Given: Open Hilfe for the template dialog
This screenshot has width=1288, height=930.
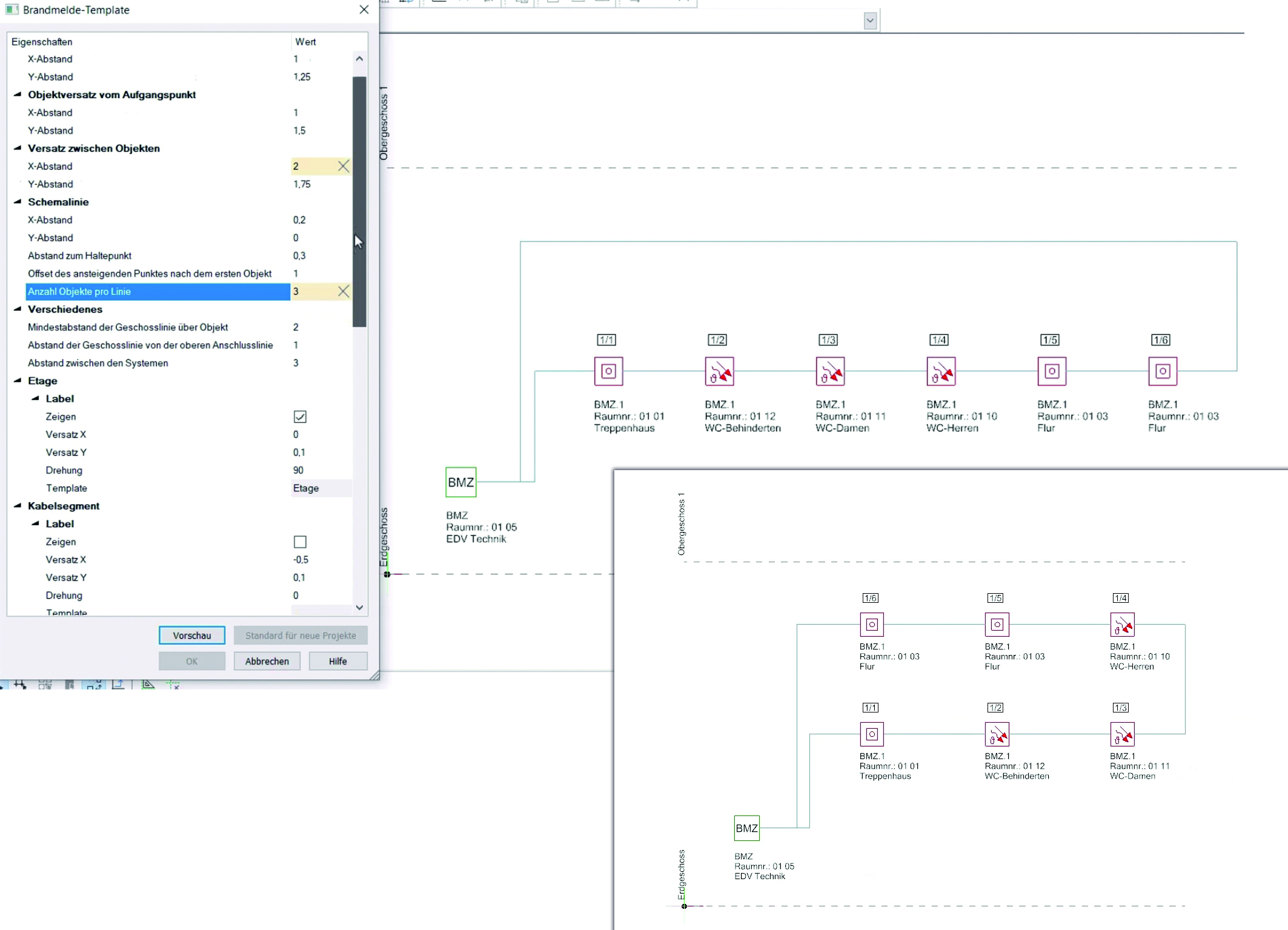Looking at the screenshot, I should (x=337, y=661).
